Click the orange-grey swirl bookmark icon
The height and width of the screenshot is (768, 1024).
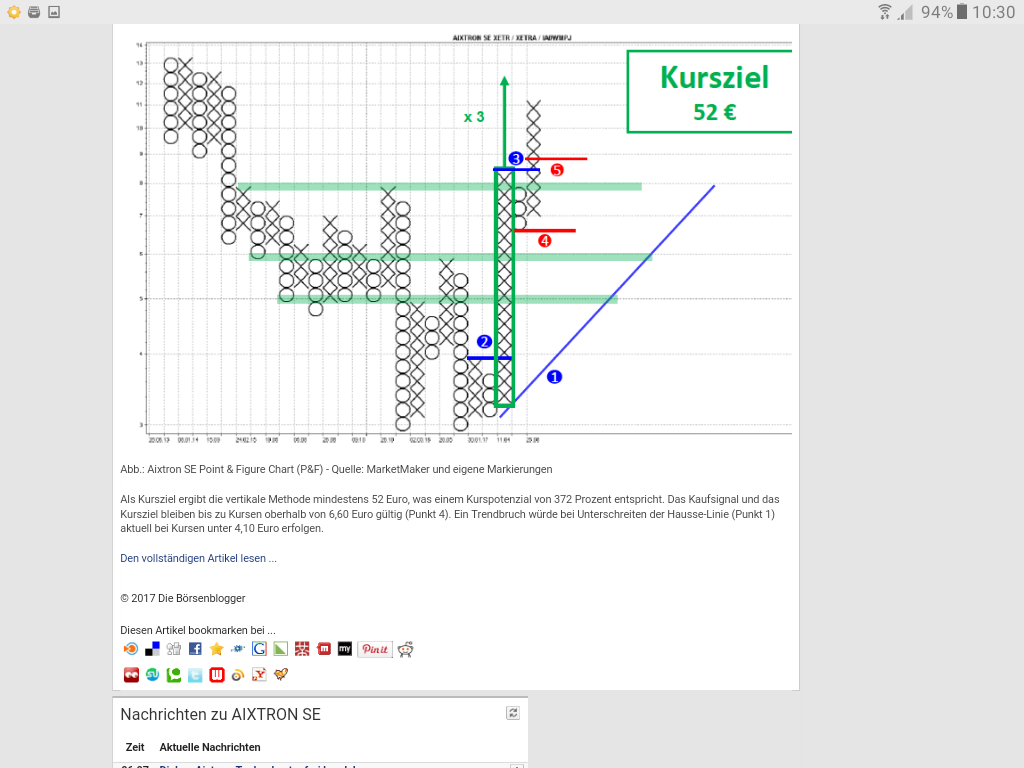(238, 675)
